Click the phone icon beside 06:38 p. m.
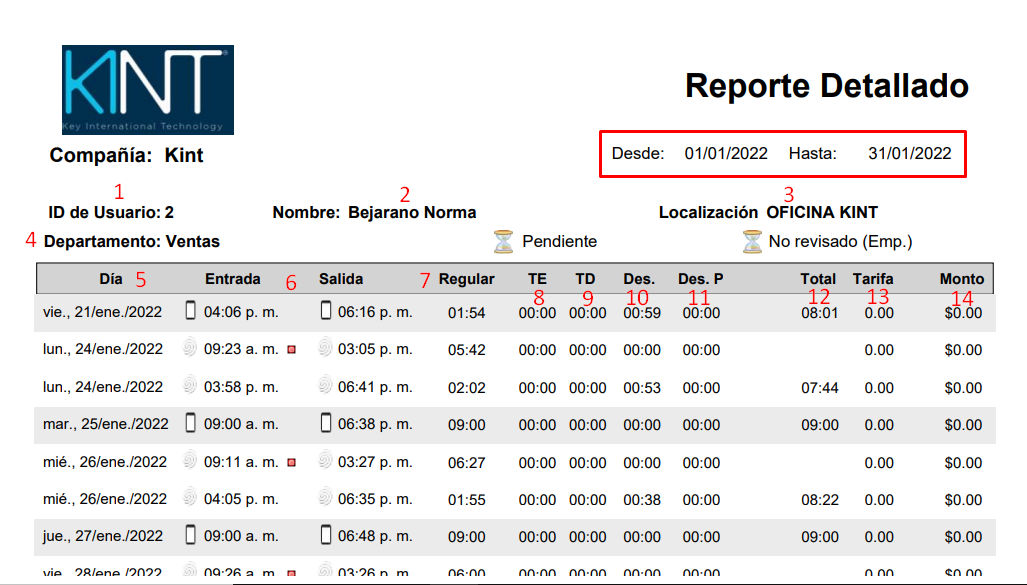The height and width of the screenshot is (585, 1027). [x=325, y=424]
